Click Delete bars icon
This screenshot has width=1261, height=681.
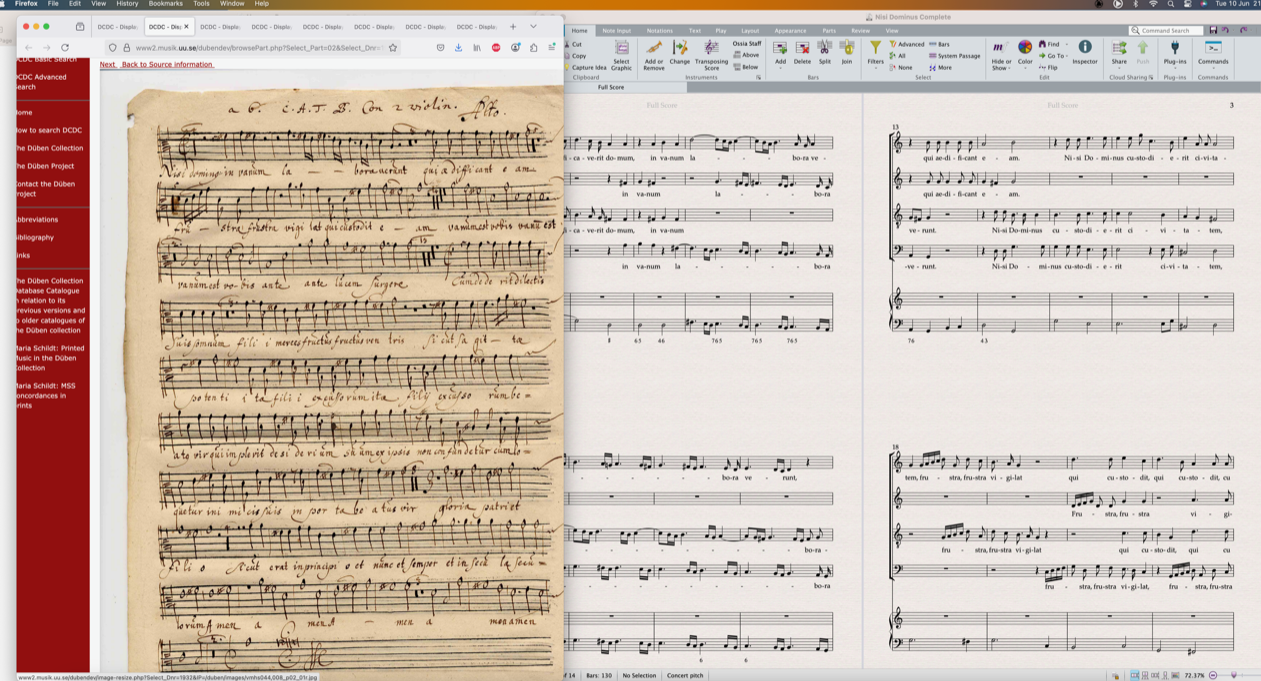[802, 53]
